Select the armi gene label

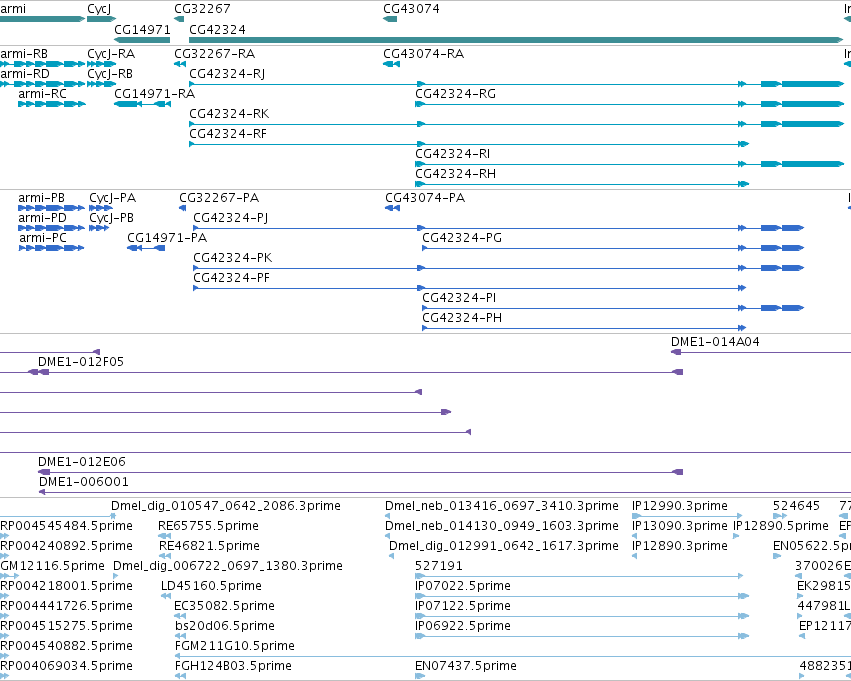[x=13, y=9]
